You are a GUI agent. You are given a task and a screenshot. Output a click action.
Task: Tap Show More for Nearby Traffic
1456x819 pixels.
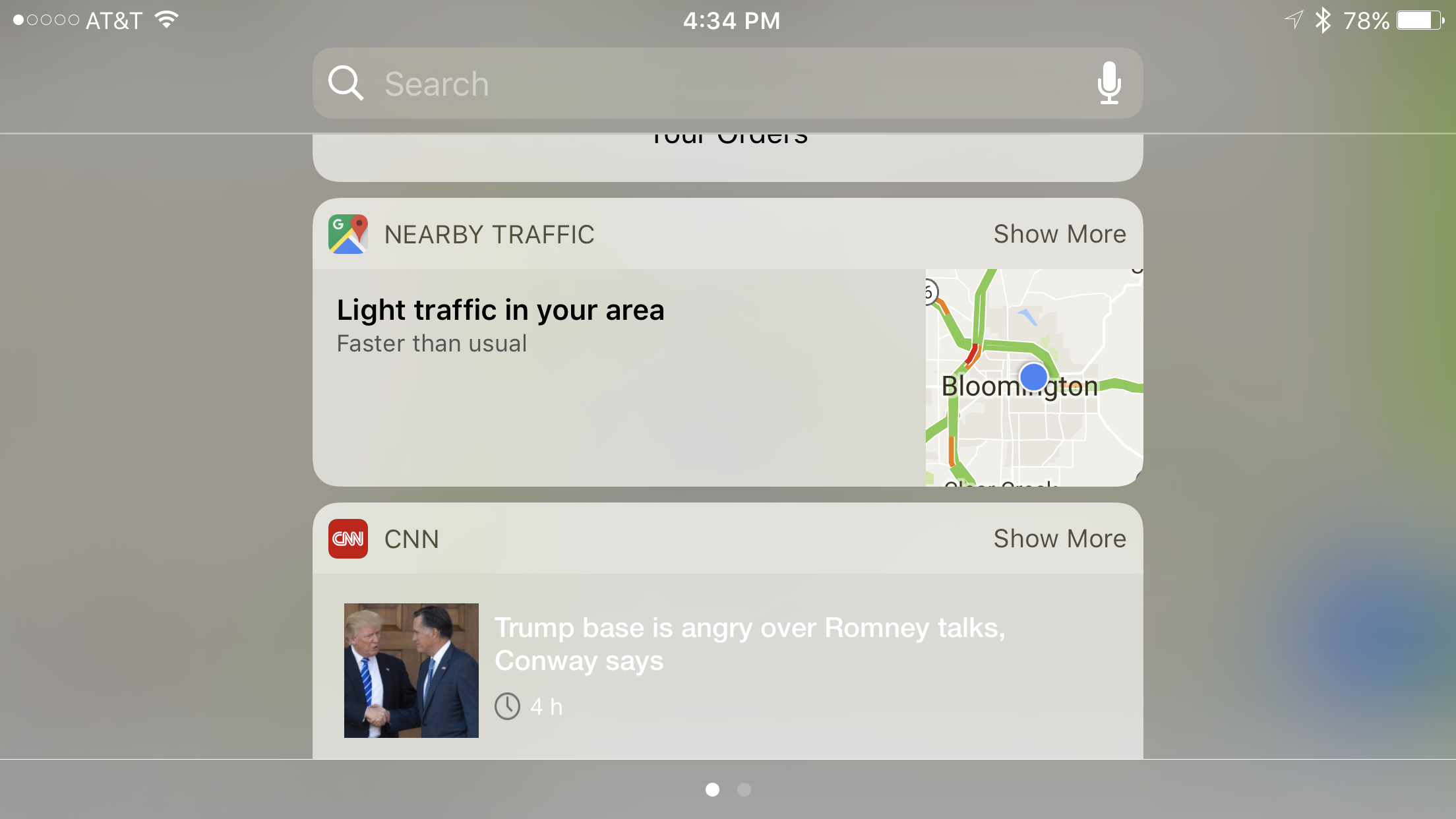[x=1059, y=233]
